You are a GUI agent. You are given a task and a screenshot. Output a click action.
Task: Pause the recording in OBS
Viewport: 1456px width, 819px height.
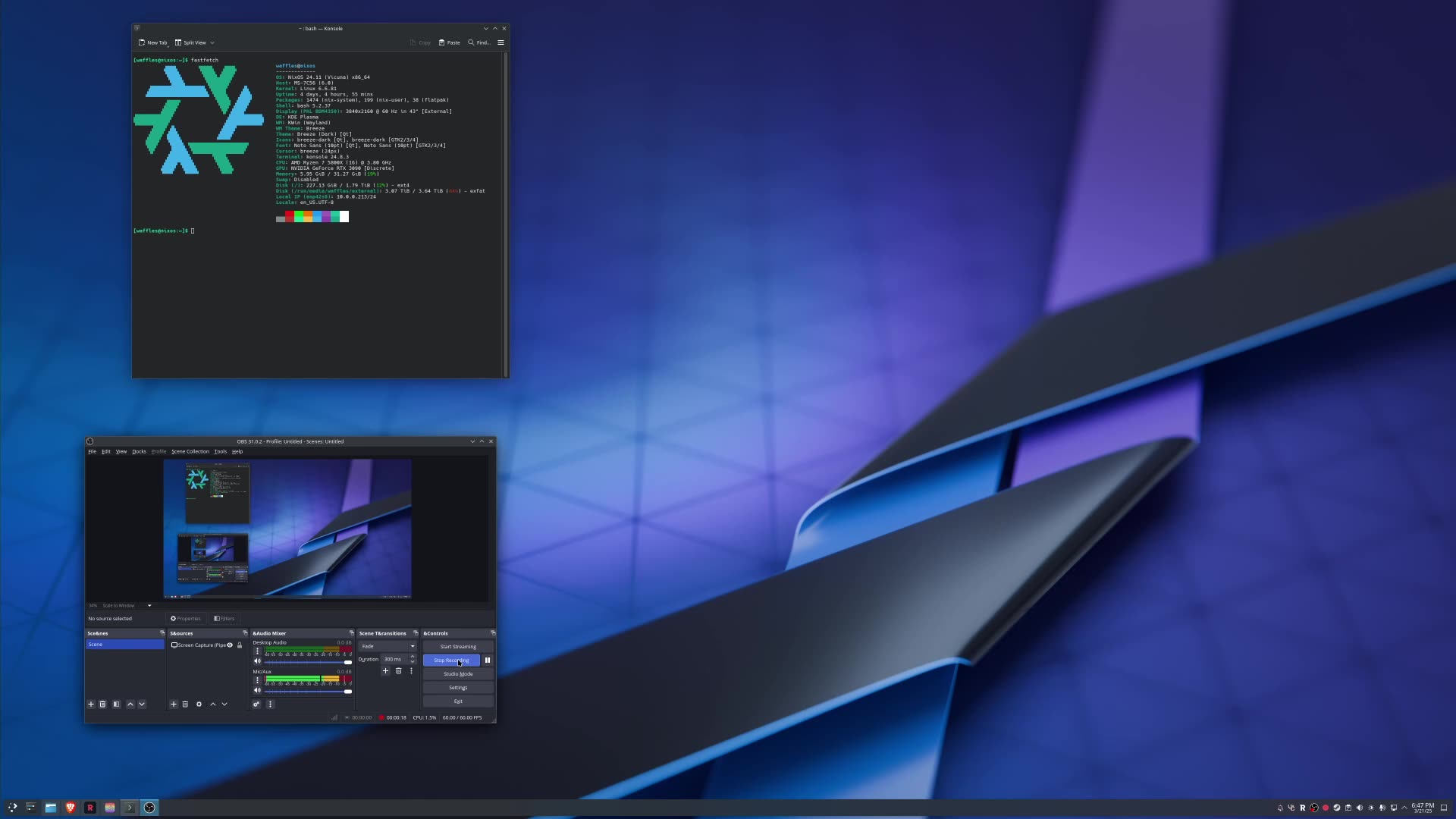pos(488,660)
